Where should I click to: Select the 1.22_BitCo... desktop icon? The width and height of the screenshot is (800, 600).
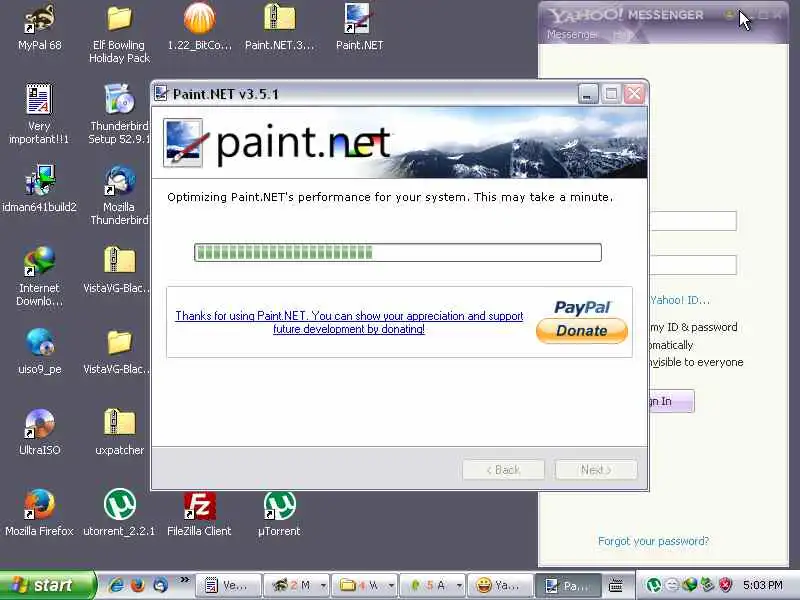(x=199, y=28)
